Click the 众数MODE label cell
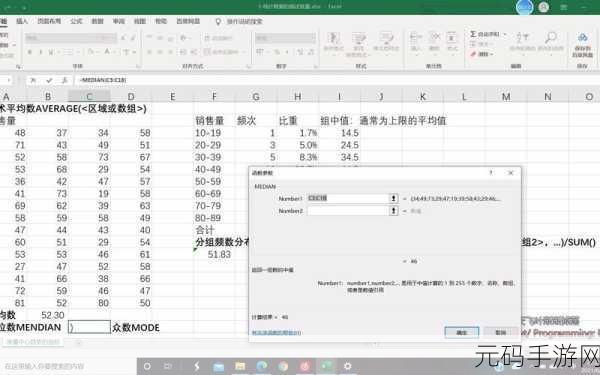The width and height of the screenshot is (600, 375). [x=135, y=328]
